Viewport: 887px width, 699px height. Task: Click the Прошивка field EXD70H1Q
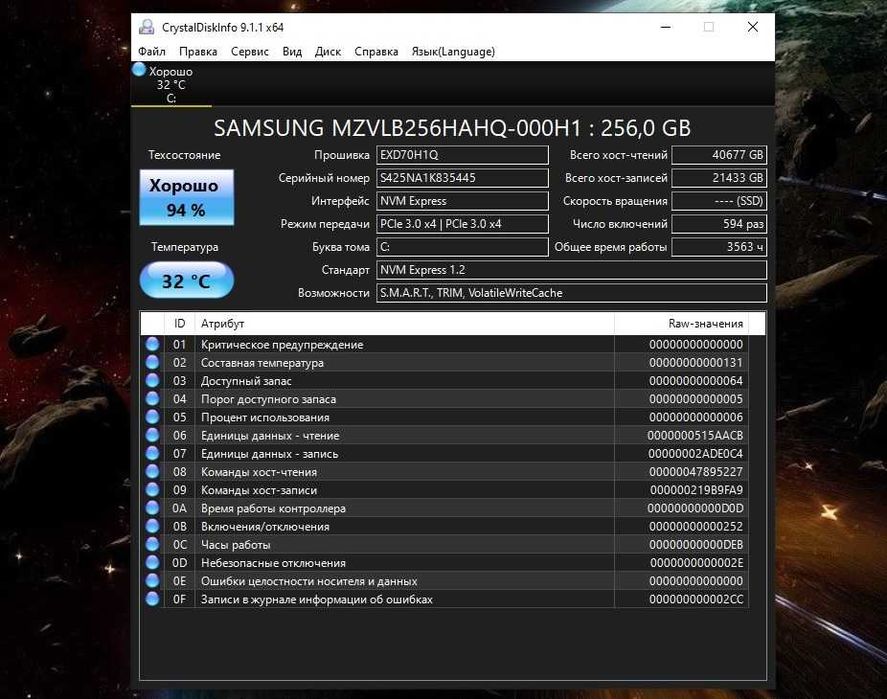pos(462,155)
